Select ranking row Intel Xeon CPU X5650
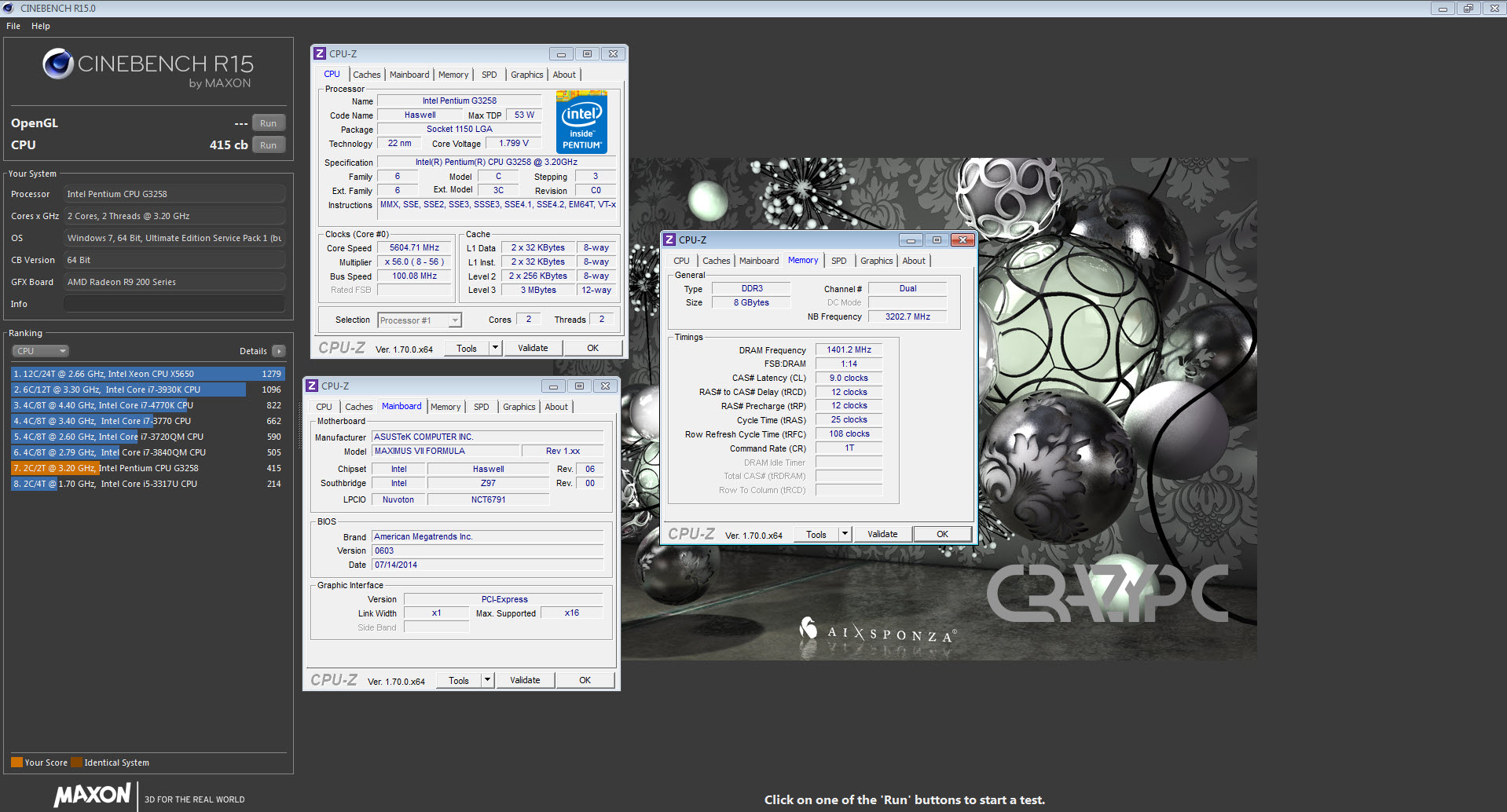Screen dimensions: 1507x812 pos(148,374)
